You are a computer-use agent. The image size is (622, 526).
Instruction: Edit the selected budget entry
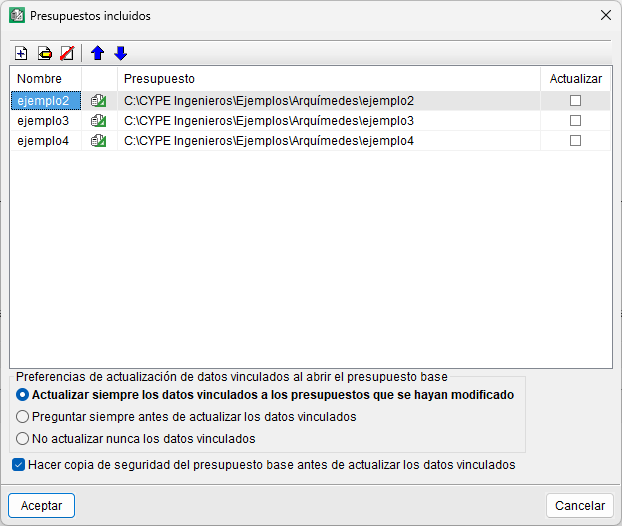[44, 53]
